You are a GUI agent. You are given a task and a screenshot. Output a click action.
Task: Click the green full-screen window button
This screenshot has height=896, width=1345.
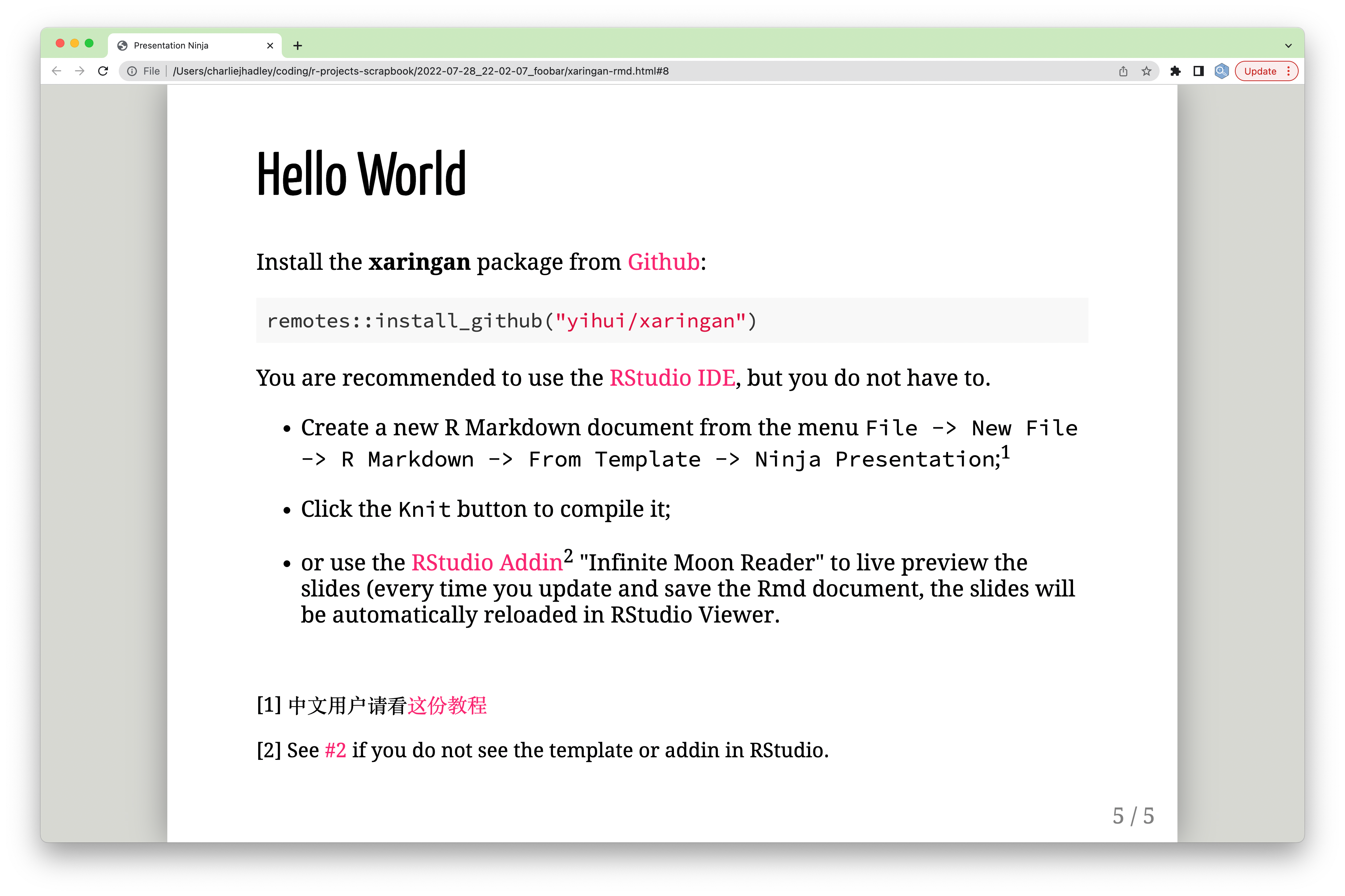click(89, 43)
